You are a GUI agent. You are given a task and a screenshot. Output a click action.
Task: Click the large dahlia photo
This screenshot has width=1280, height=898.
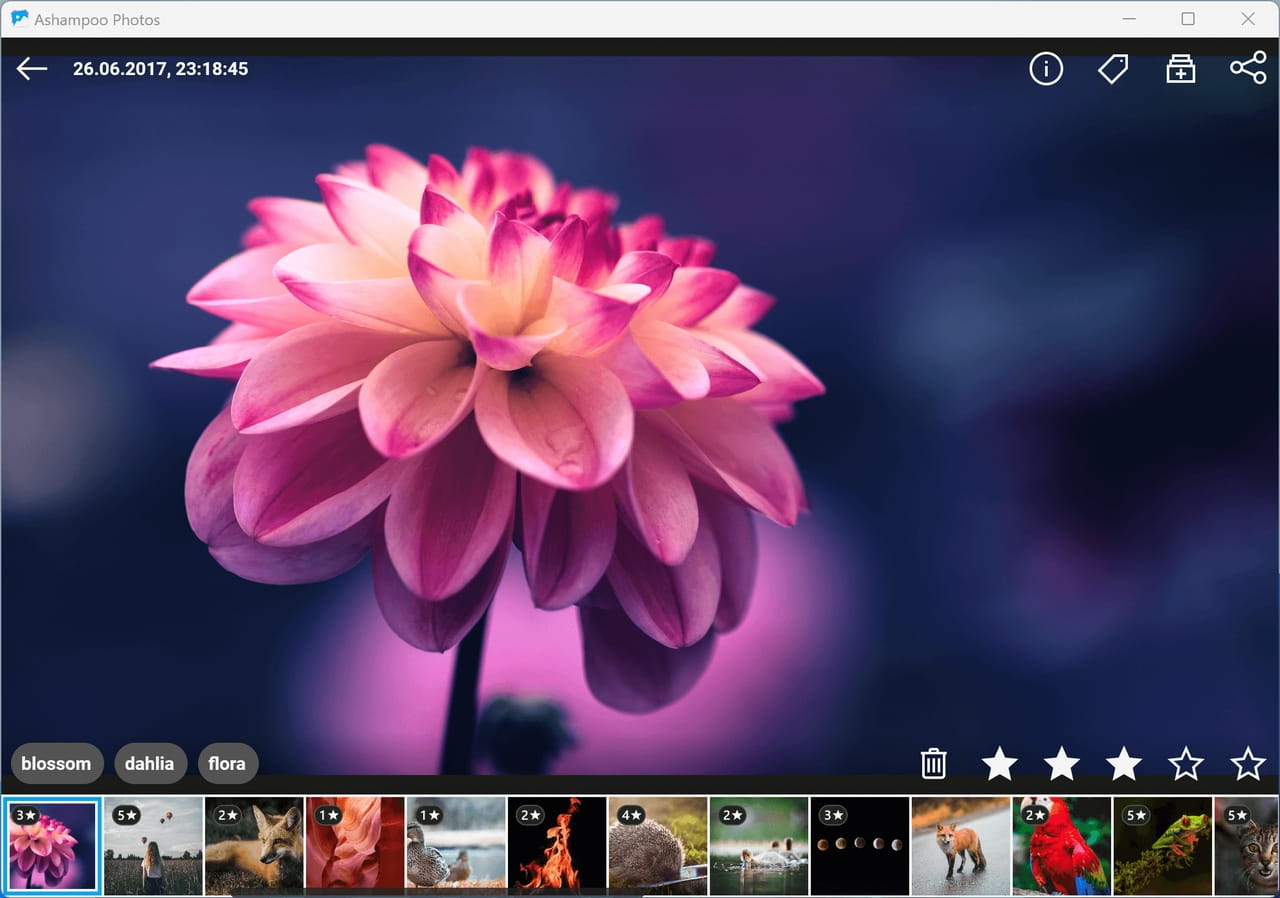(x=640, y=415)
